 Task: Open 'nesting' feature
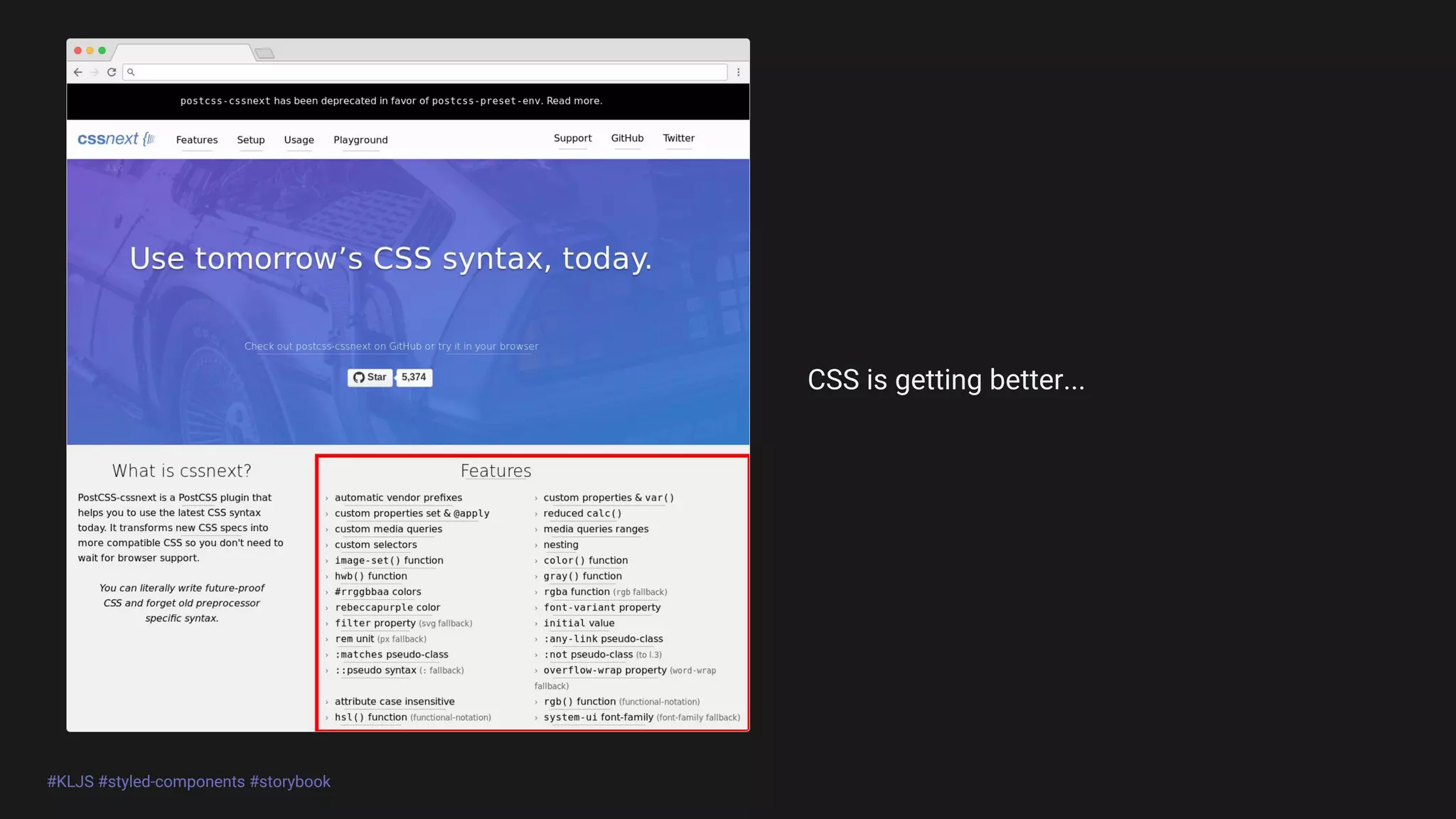pos(561,545)
